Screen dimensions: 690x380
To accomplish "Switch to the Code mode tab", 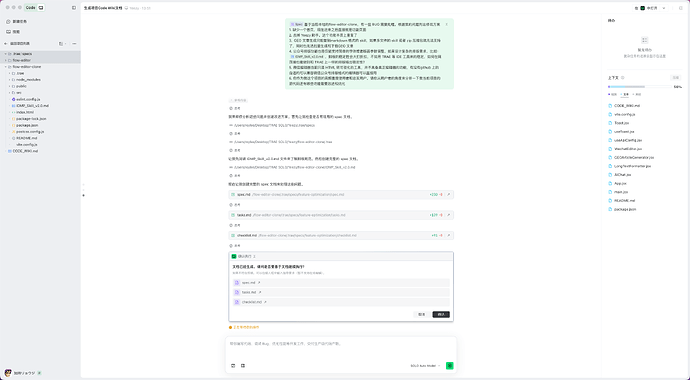I will [x=30, y=7].
